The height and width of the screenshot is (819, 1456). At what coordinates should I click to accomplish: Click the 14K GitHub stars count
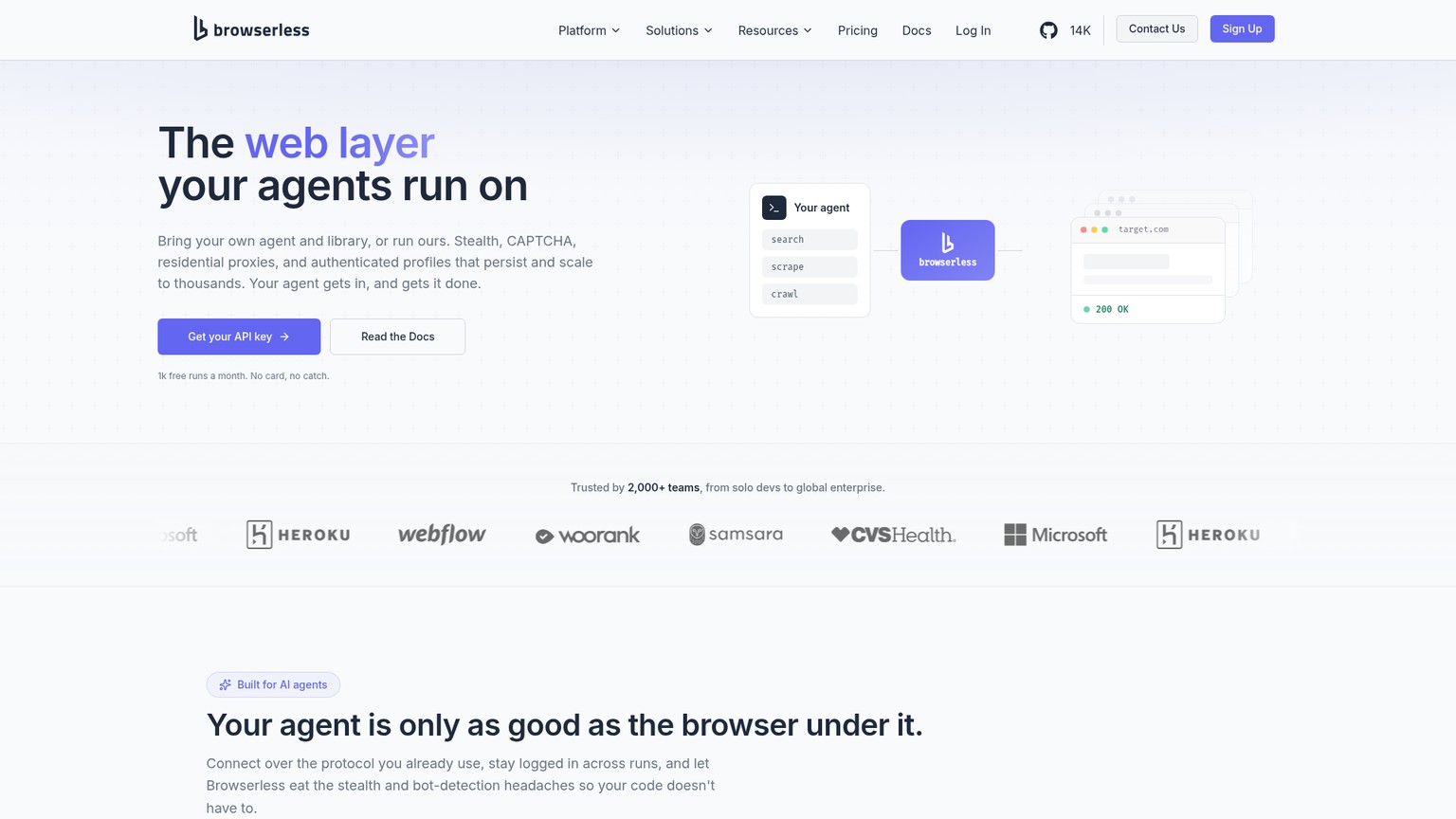tap(1081, 30)
